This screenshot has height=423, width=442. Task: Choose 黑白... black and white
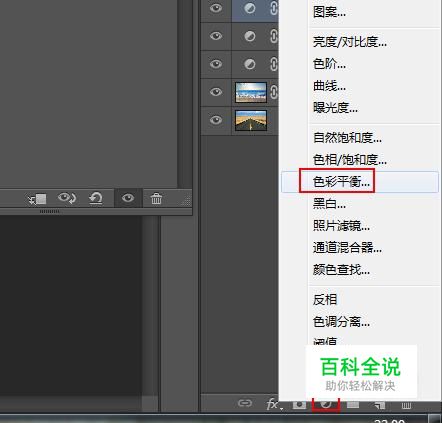(329, 203)
